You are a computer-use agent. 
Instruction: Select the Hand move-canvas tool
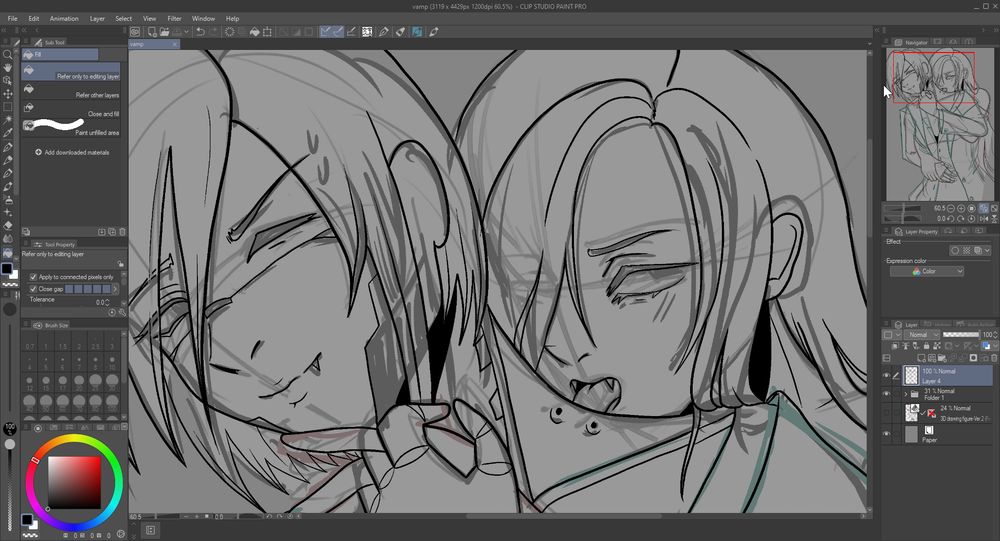[8, 67]
